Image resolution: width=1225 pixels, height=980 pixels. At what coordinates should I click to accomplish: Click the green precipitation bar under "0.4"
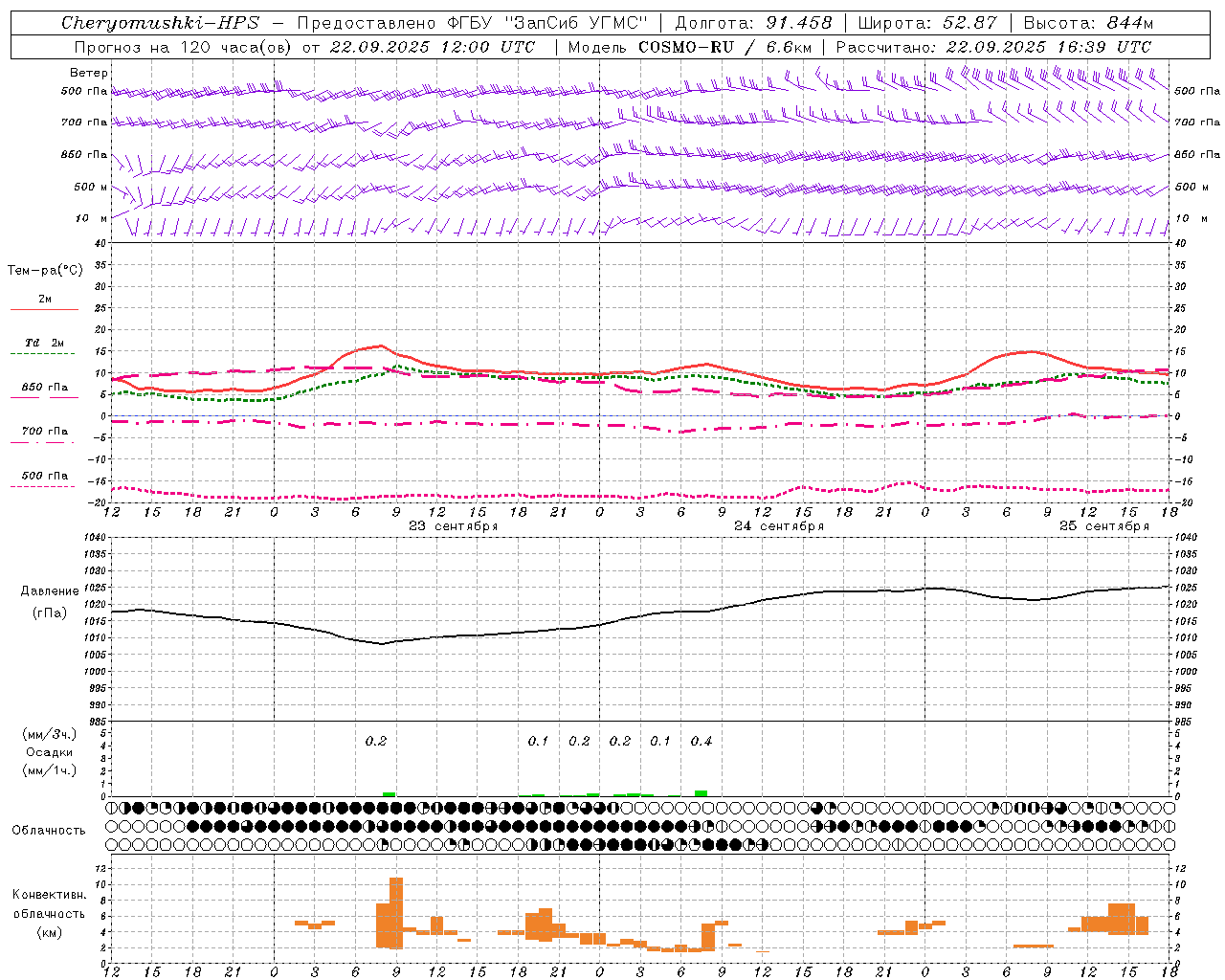[702, 793]
